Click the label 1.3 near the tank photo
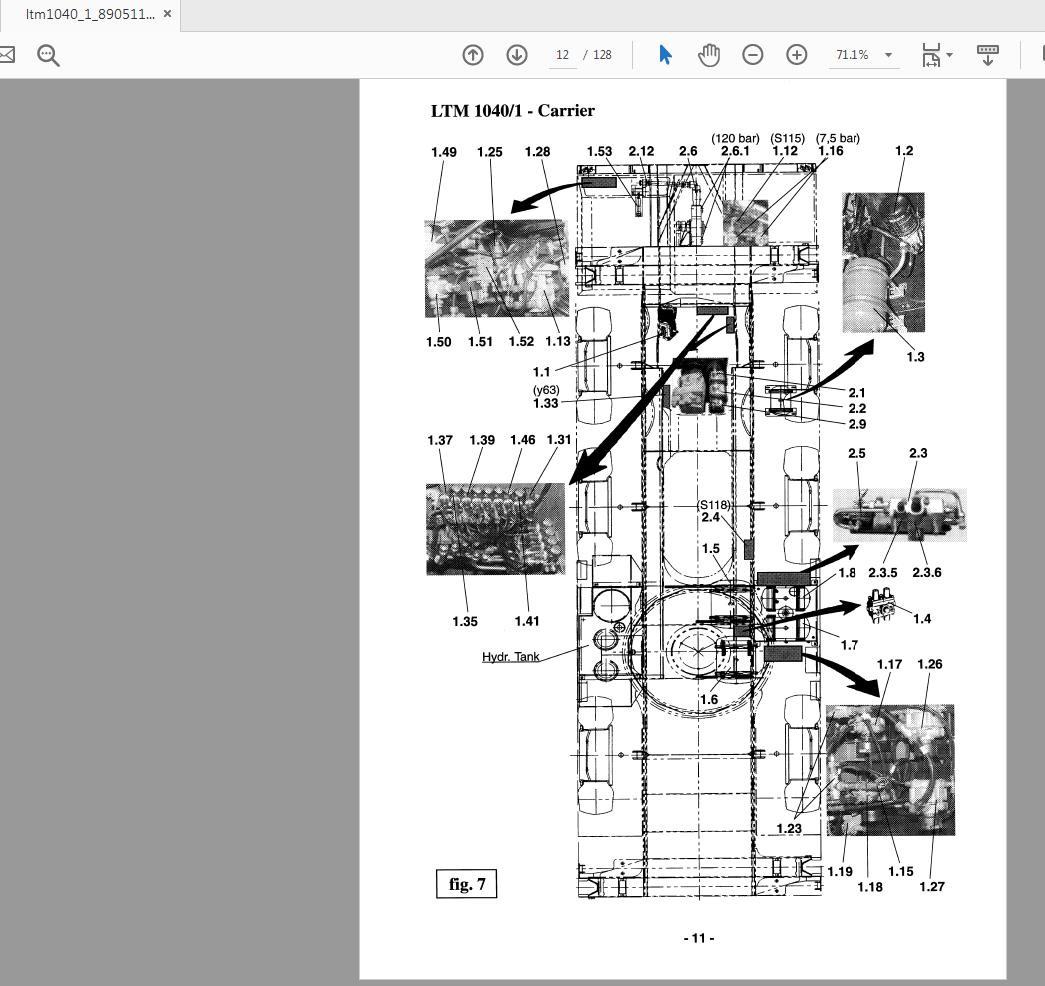The height and width of the screenshot is (986, 1045). (x=916, y=357)
